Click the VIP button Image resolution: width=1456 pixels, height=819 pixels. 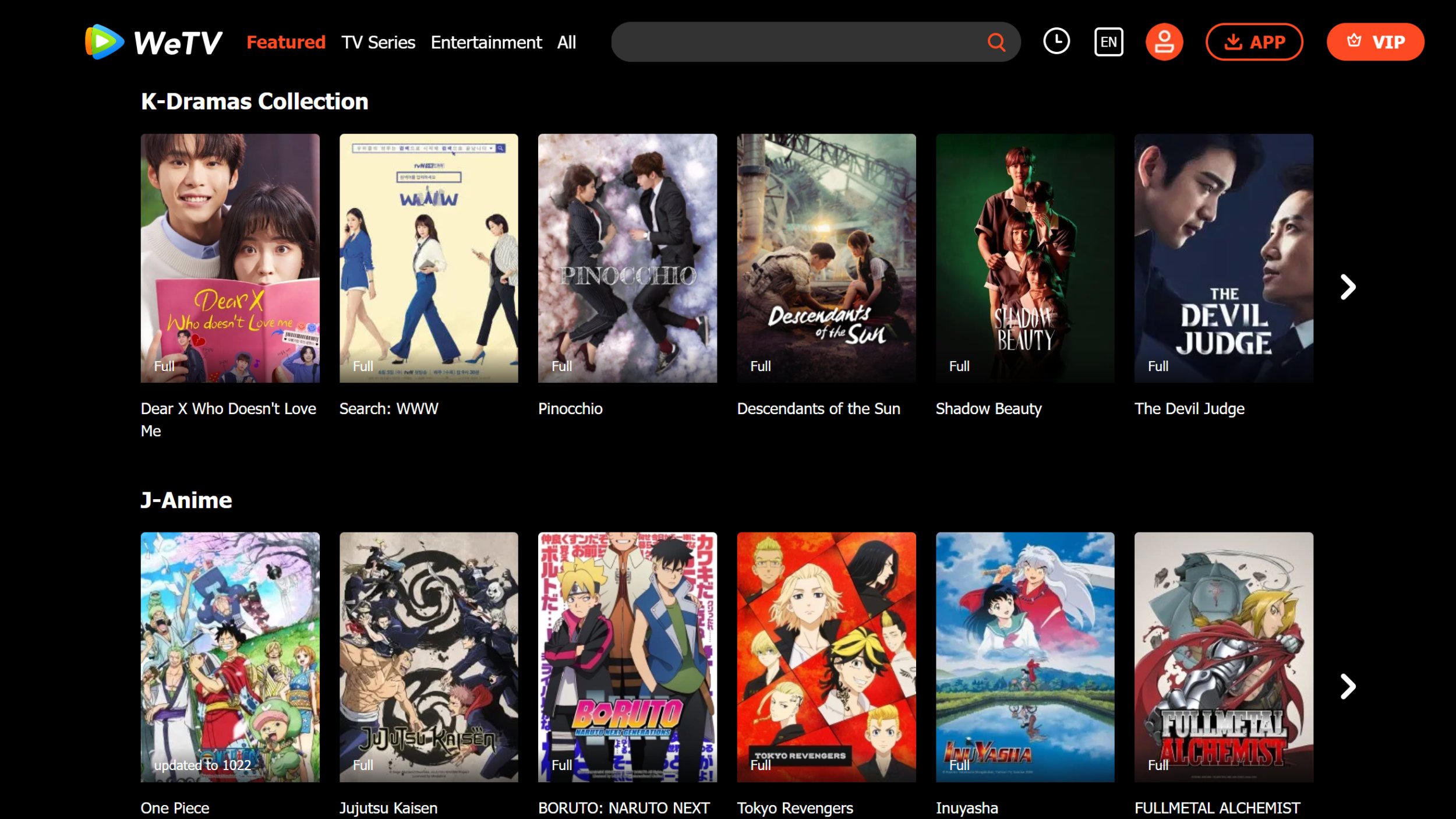click(1375, 42)
